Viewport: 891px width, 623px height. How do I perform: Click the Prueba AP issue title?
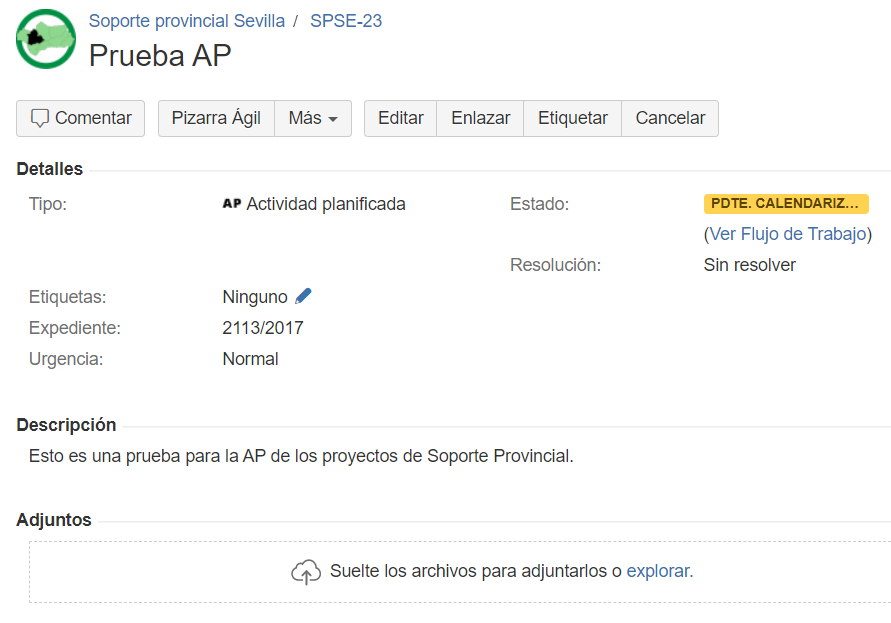click(160, 56)
